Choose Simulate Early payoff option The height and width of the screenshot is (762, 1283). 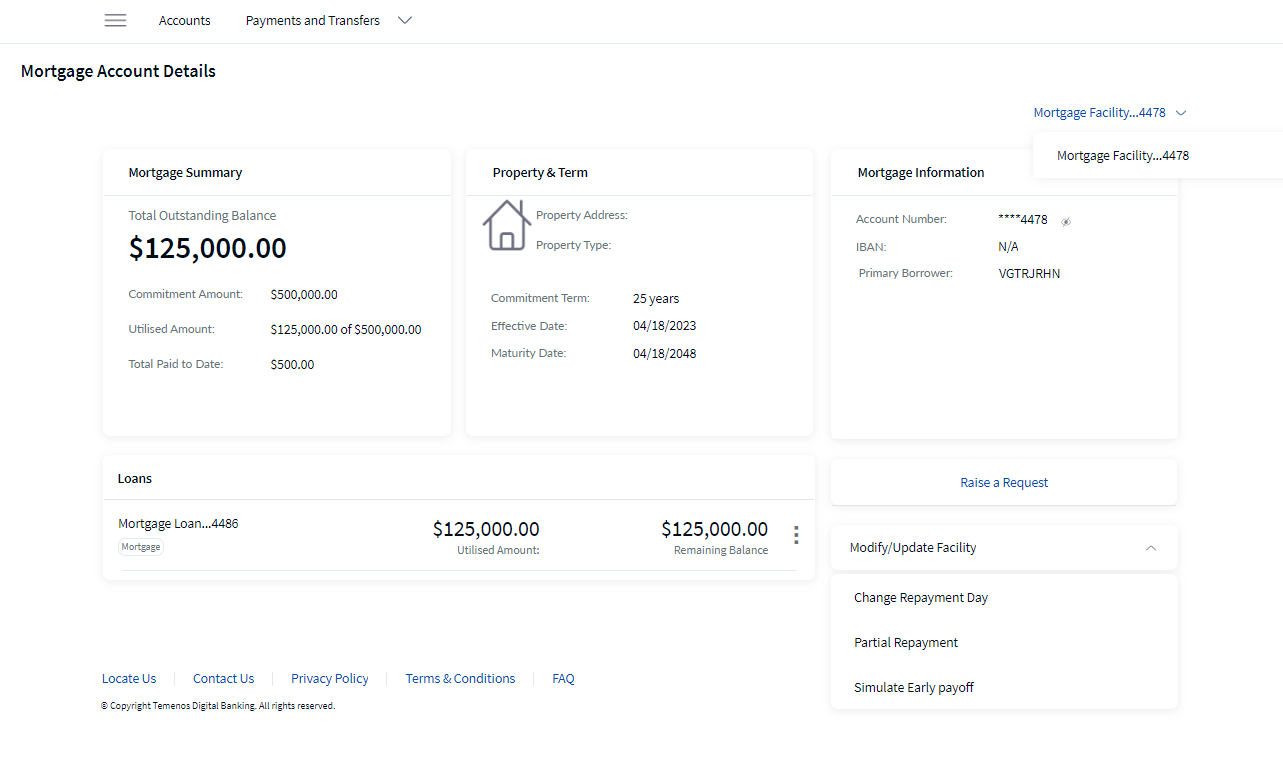pyautogui.click(x=914, y=688)
